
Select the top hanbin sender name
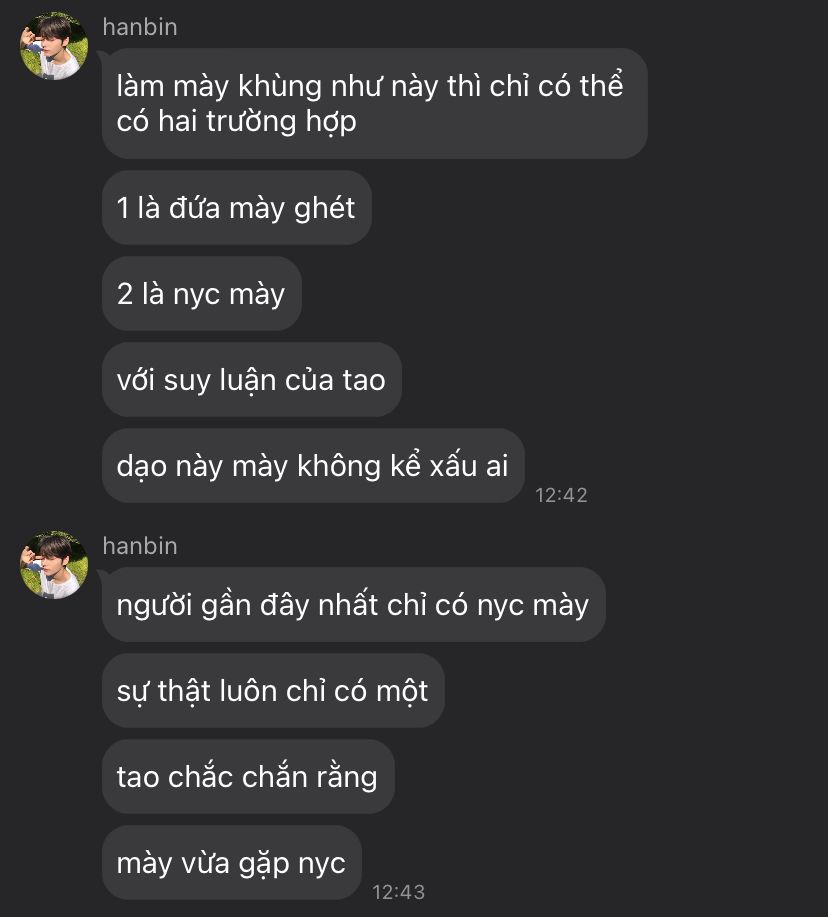140,27
